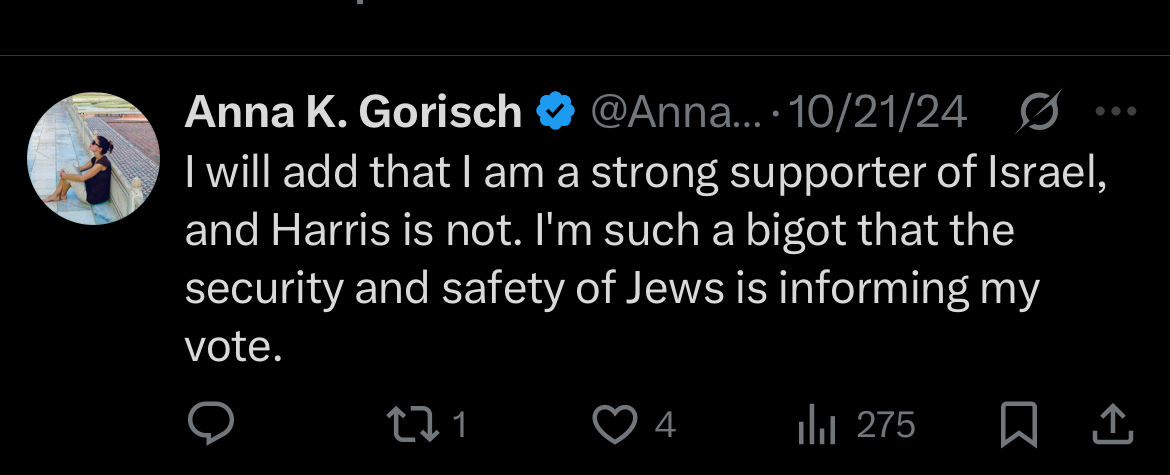Click the tweet line starting "and Harris is not"
Image resolution: width=1170 pixels, height=475 pixels.
point(599,231)
